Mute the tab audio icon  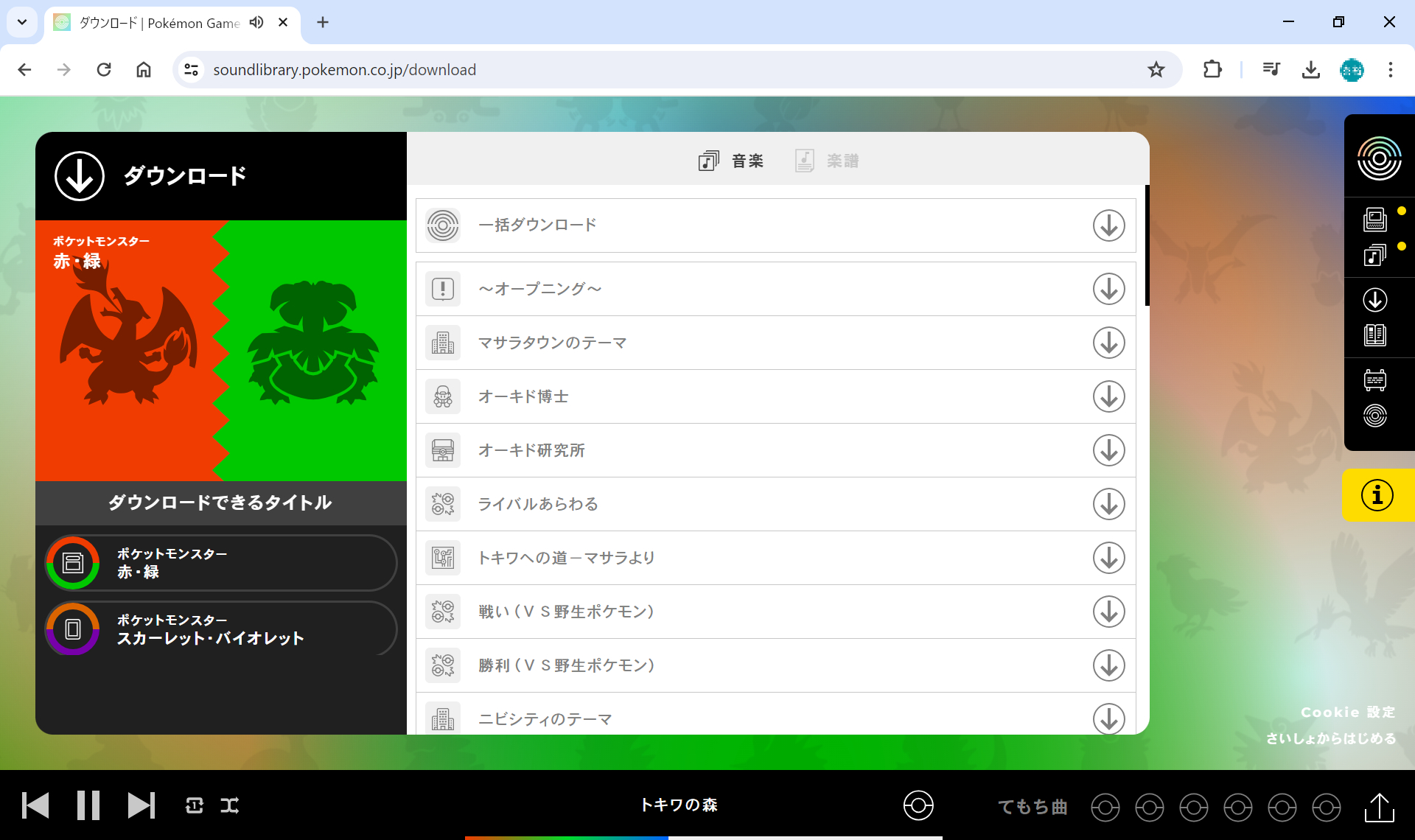[x=256, y=22]
